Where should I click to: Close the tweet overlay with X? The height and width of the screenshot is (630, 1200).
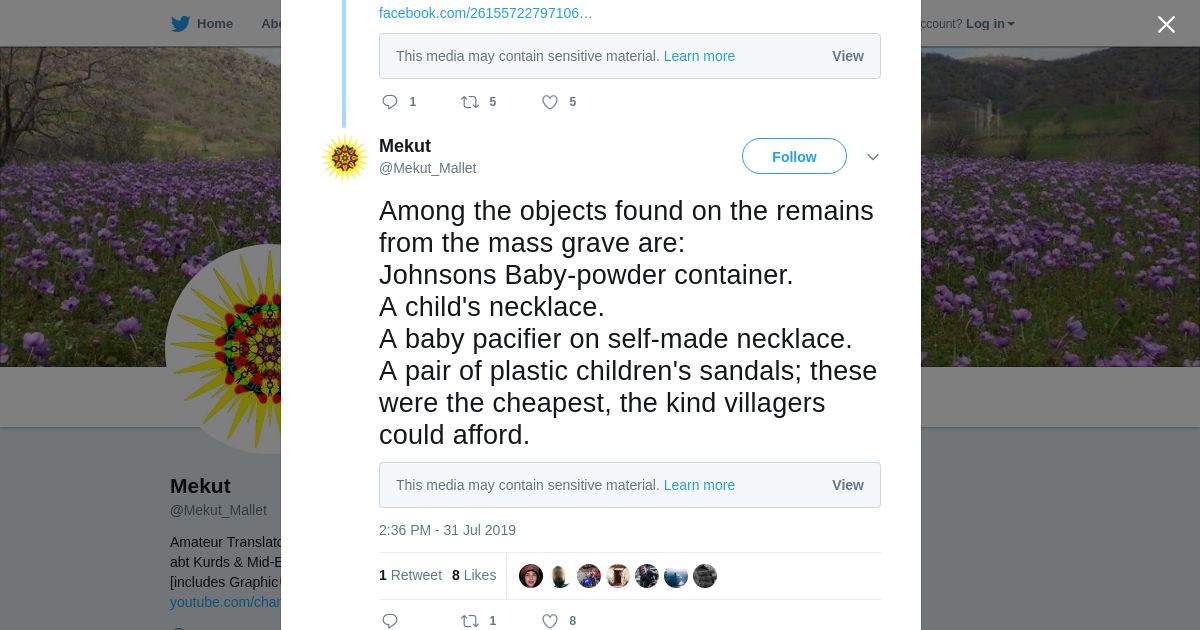click(x=1166, y=25)
